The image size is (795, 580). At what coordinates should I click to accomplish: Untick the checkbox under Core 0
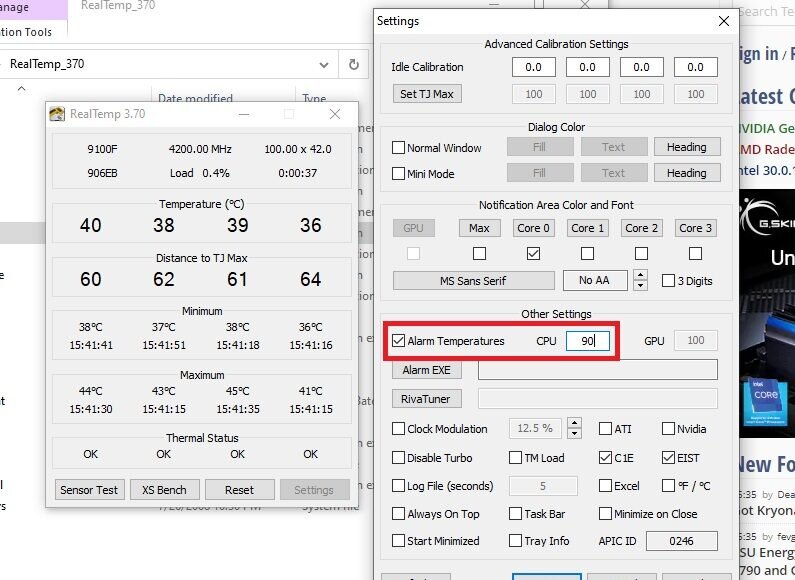pos(533,253)
